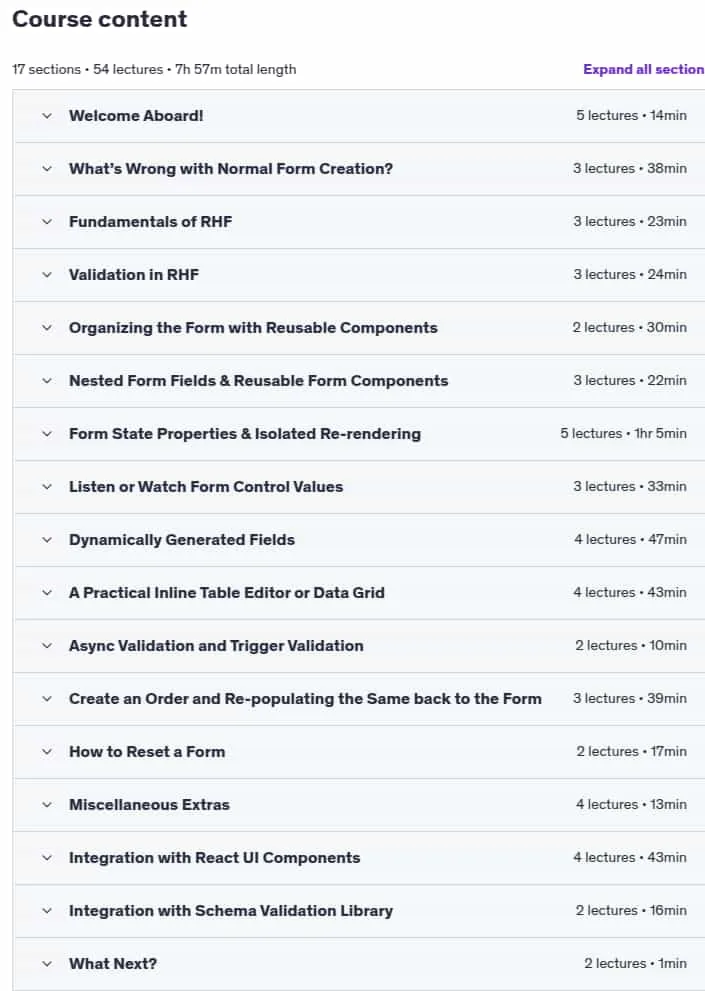The image size is (705, 991).
Task: Expand Form State Properties chevron arrow
Action: (x=47, y=434)
